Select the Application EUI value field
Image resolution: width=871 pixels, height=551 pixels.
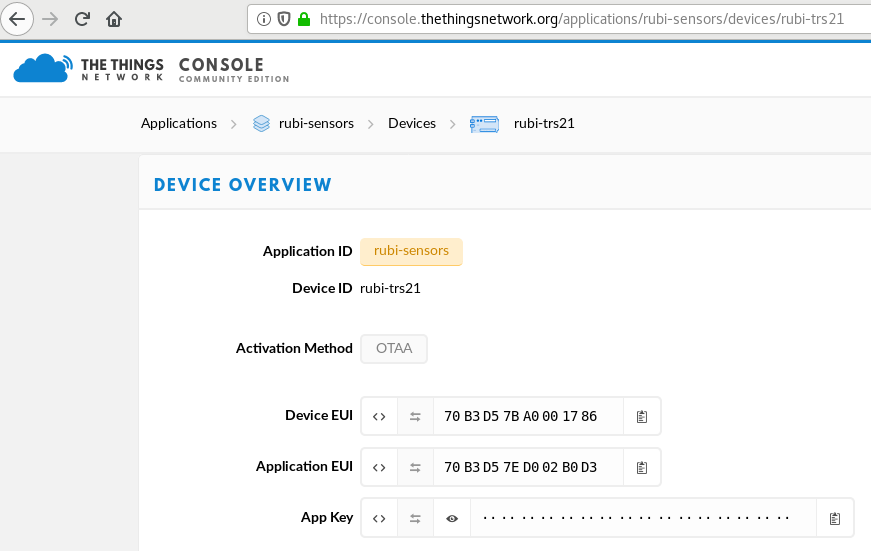tap(528, 468)
